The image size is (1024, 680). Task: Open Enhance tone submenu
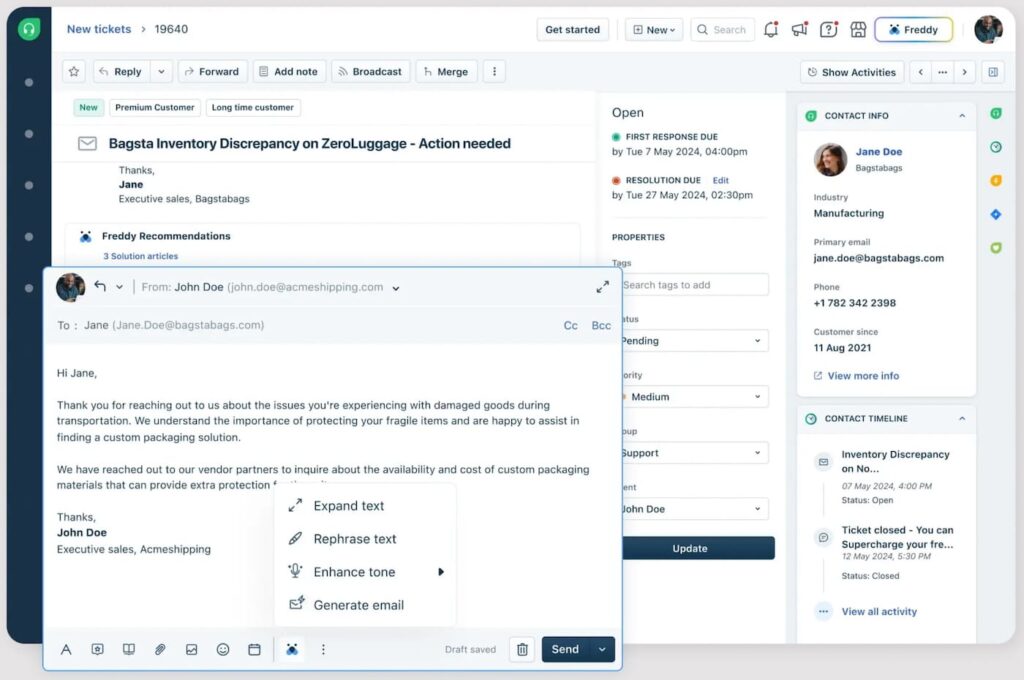point(355,572)
